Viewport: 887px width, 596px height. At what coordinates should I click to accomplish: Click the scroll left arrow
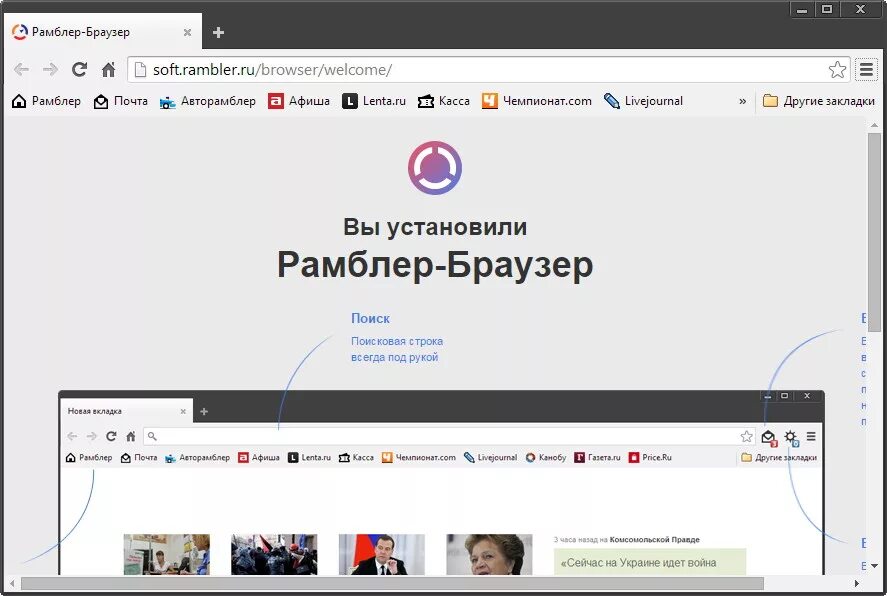click(x=11, y=583)
